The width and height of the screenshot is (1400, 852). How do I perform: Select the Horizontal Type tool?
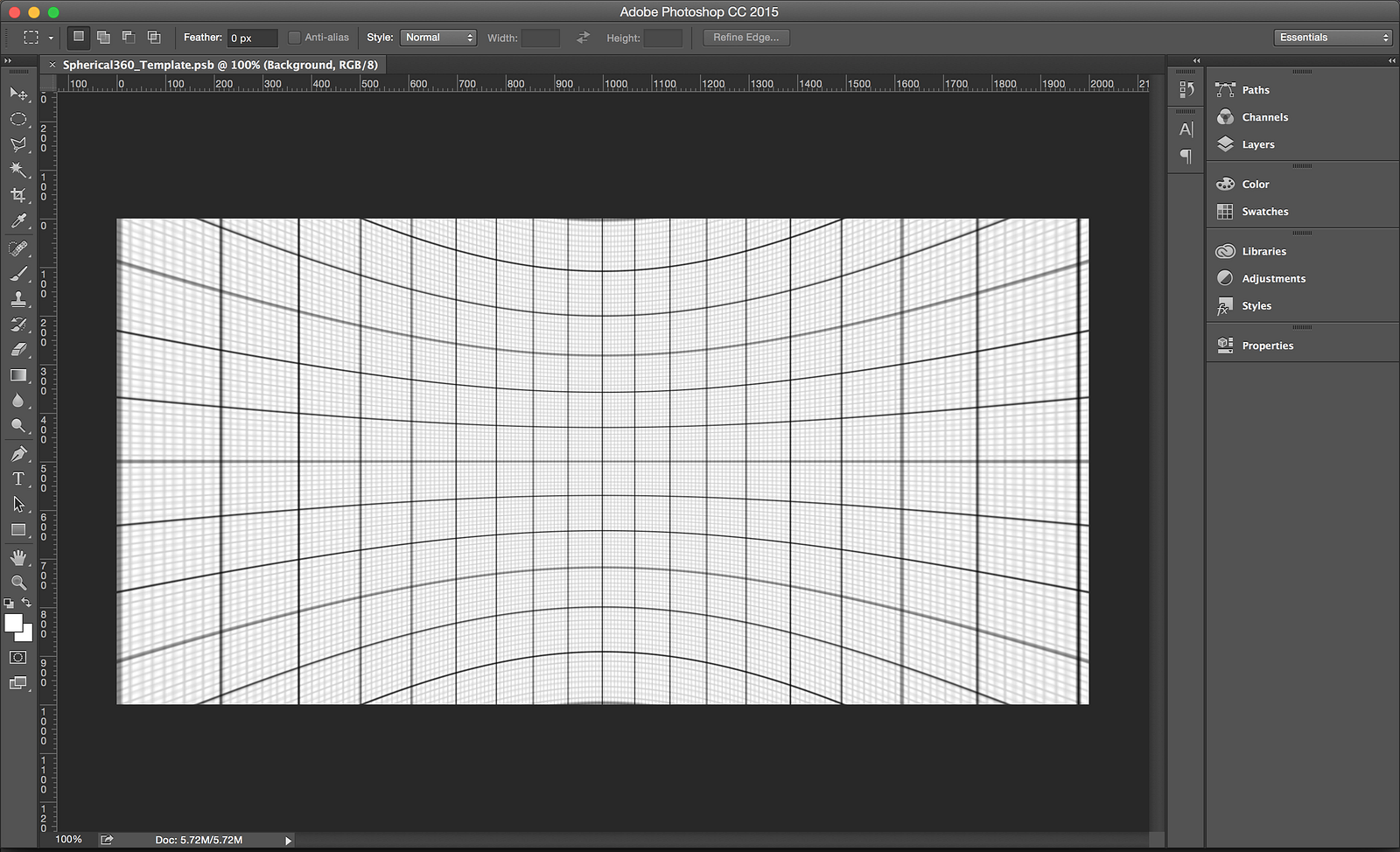18,478
